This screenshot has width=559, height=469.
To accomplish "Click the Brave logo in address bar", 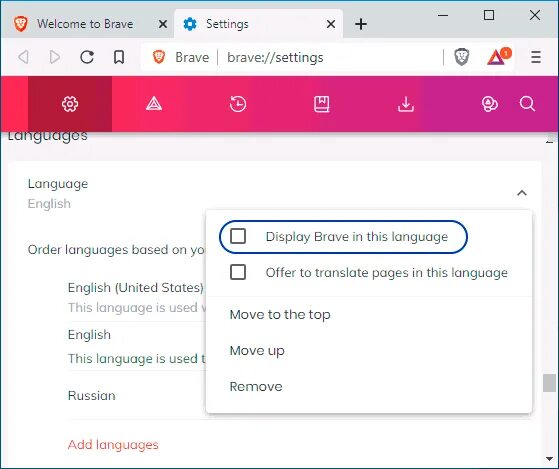I will coord(159,57).
